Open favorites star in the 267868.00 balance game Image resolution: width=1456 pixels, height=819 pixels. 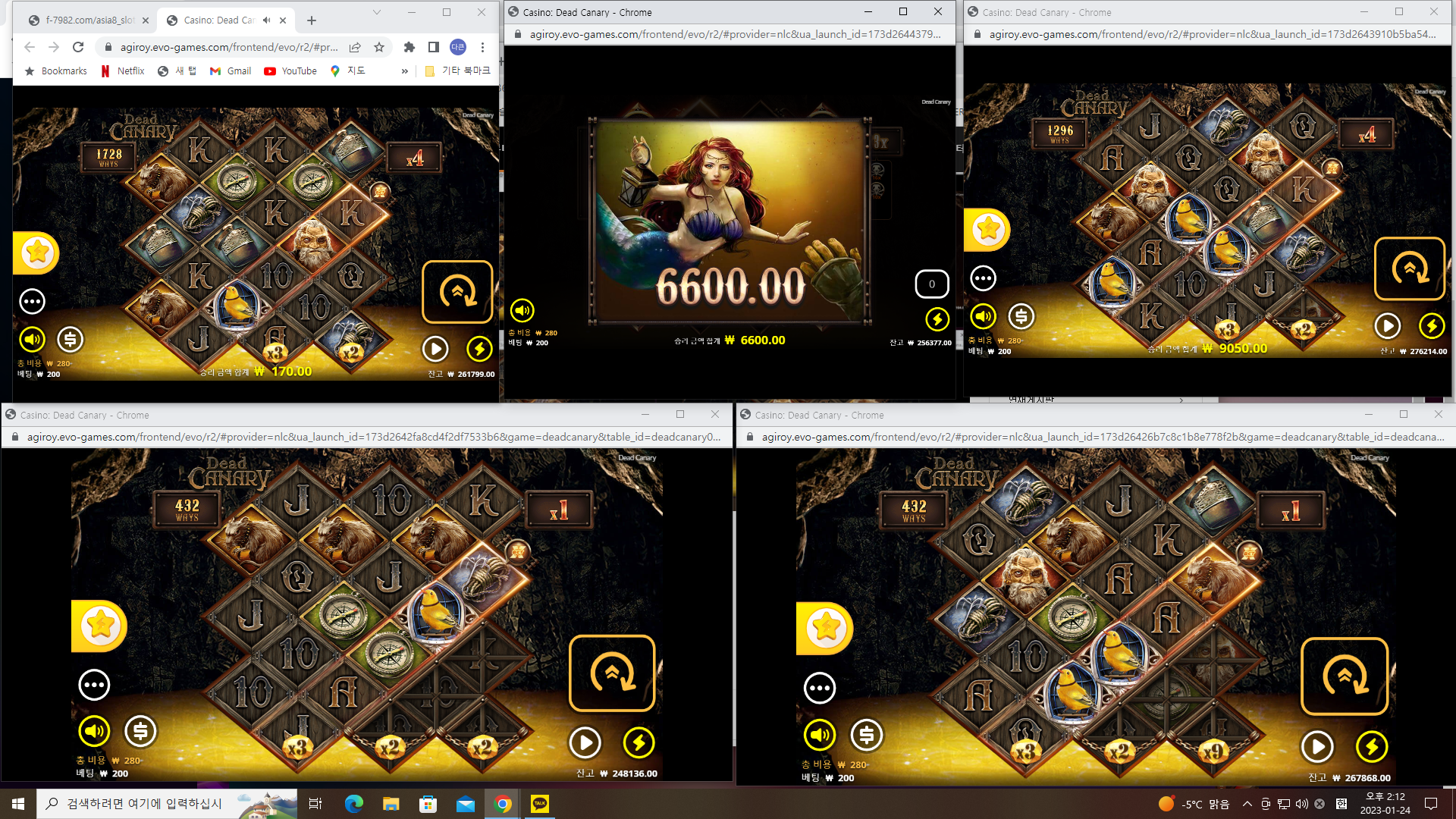coord(825,628)
